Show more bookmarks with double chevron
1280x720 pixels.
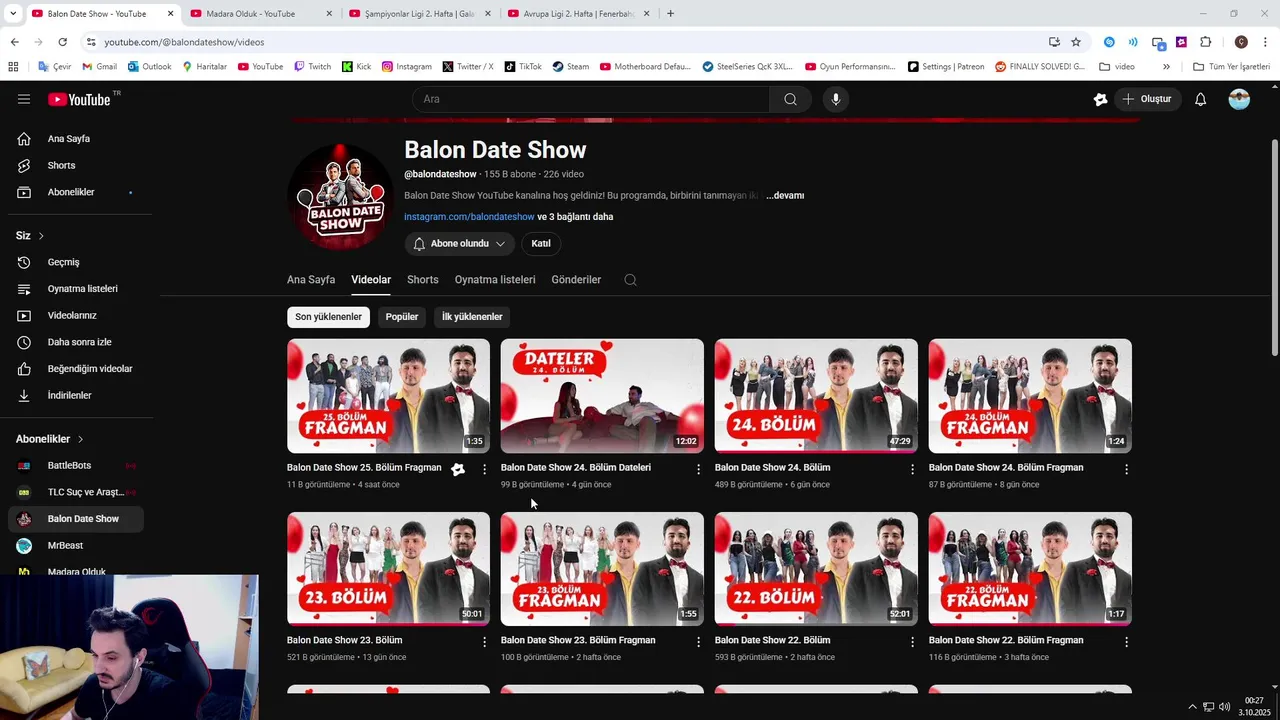[1166, 67]
